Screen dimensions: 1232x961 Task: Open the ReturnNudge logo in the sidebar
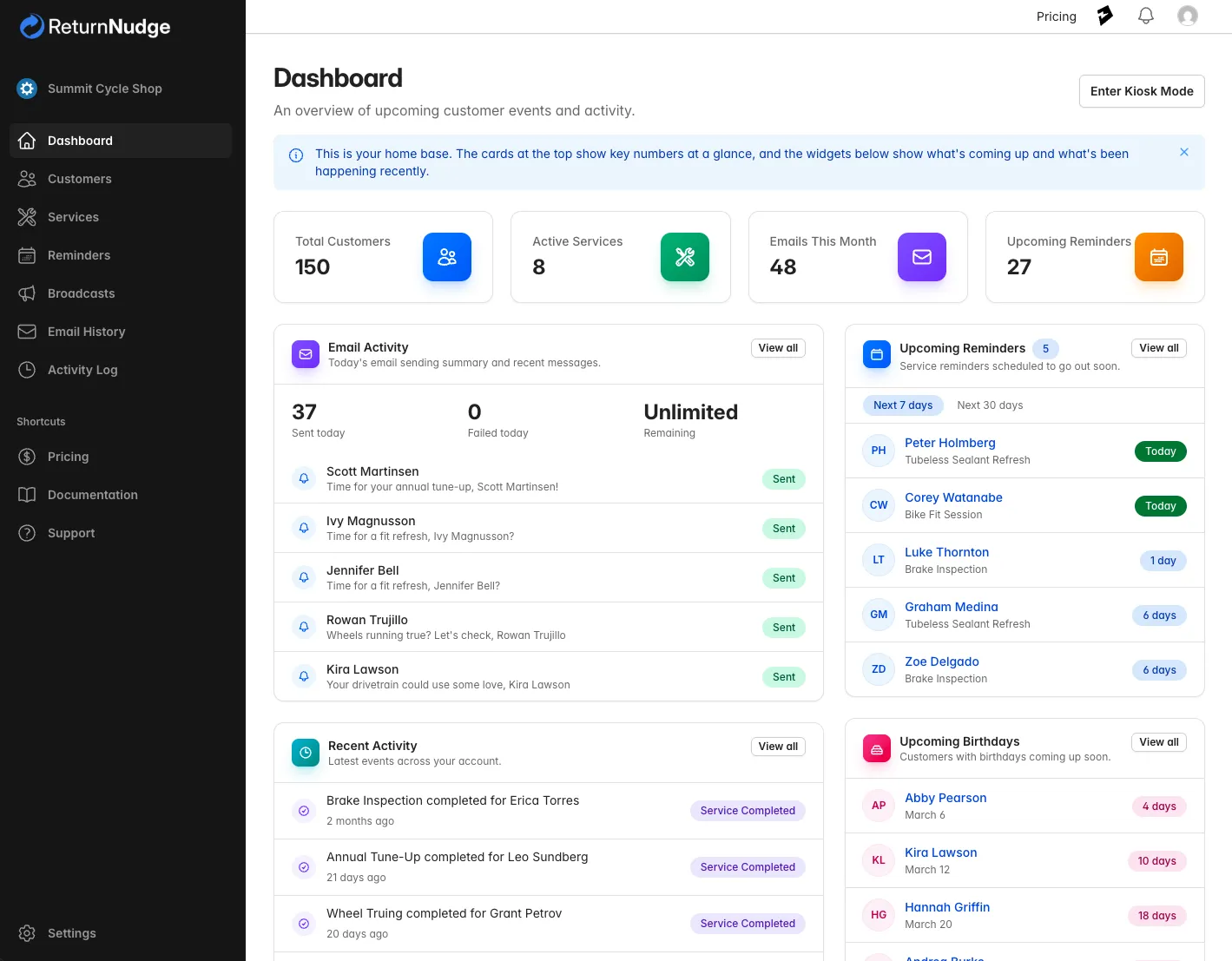click(x=94, y=26)
